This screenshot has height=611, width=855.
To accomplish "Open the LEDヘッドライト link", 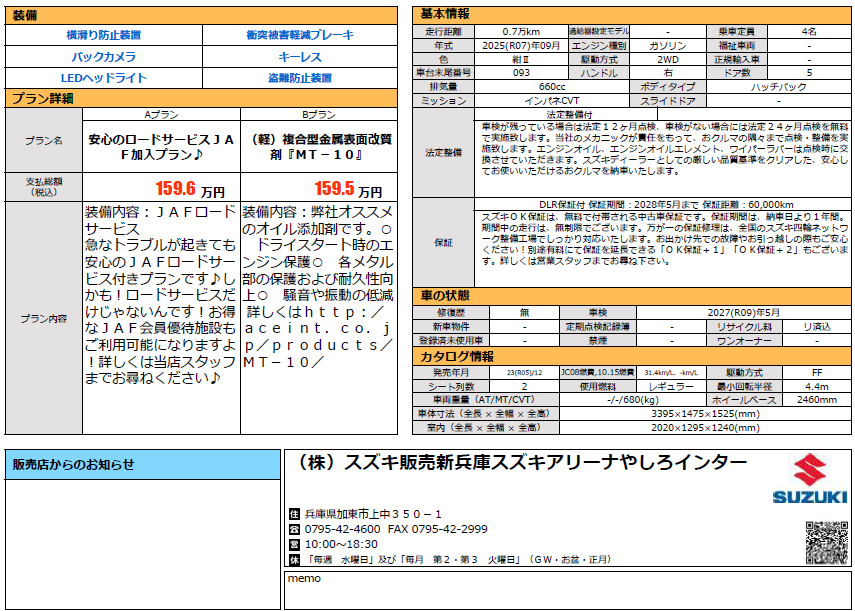I will [104, 78].
